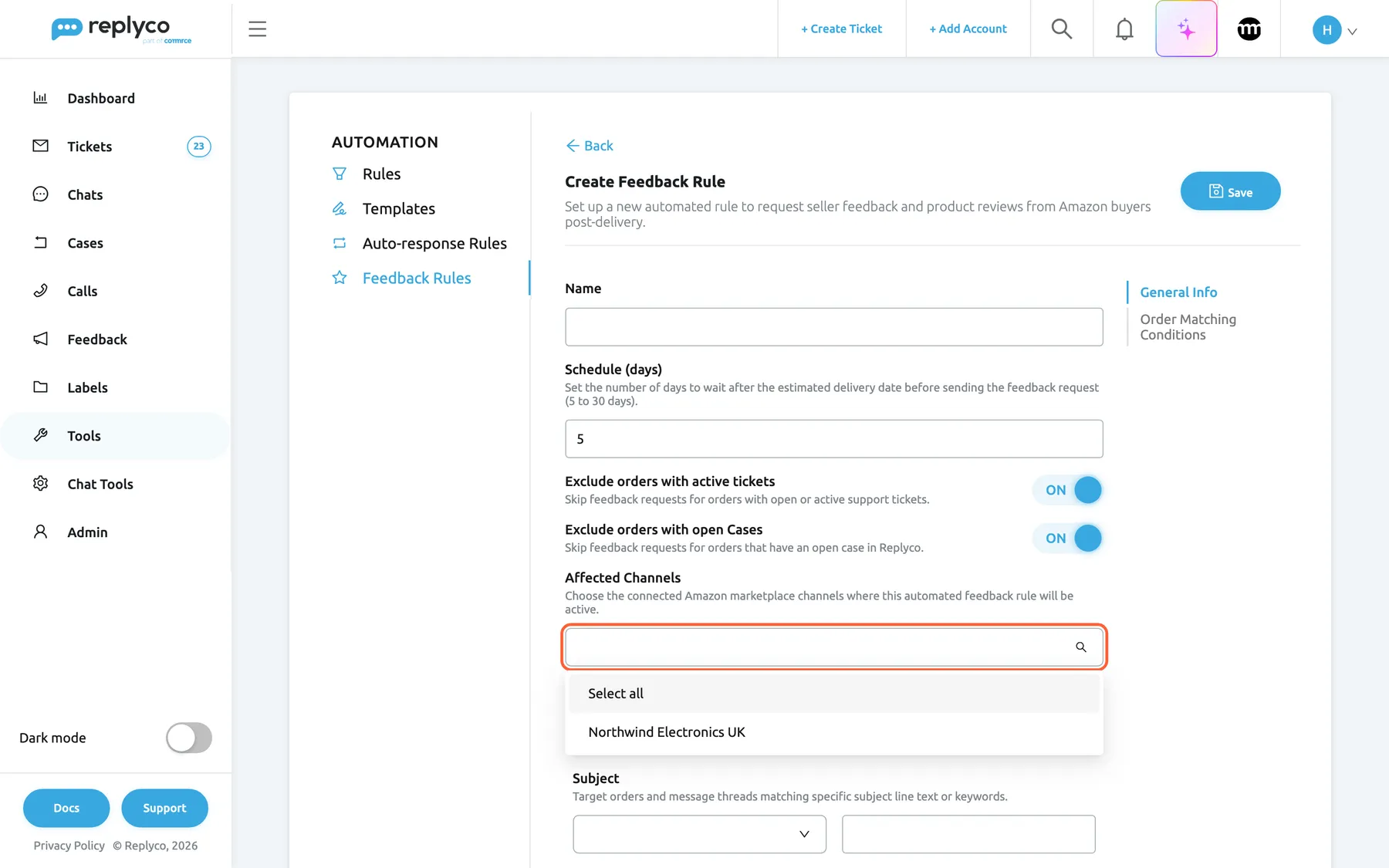Click the Admin person icon
Screen dimensions: 1389x868
point(40,532)
